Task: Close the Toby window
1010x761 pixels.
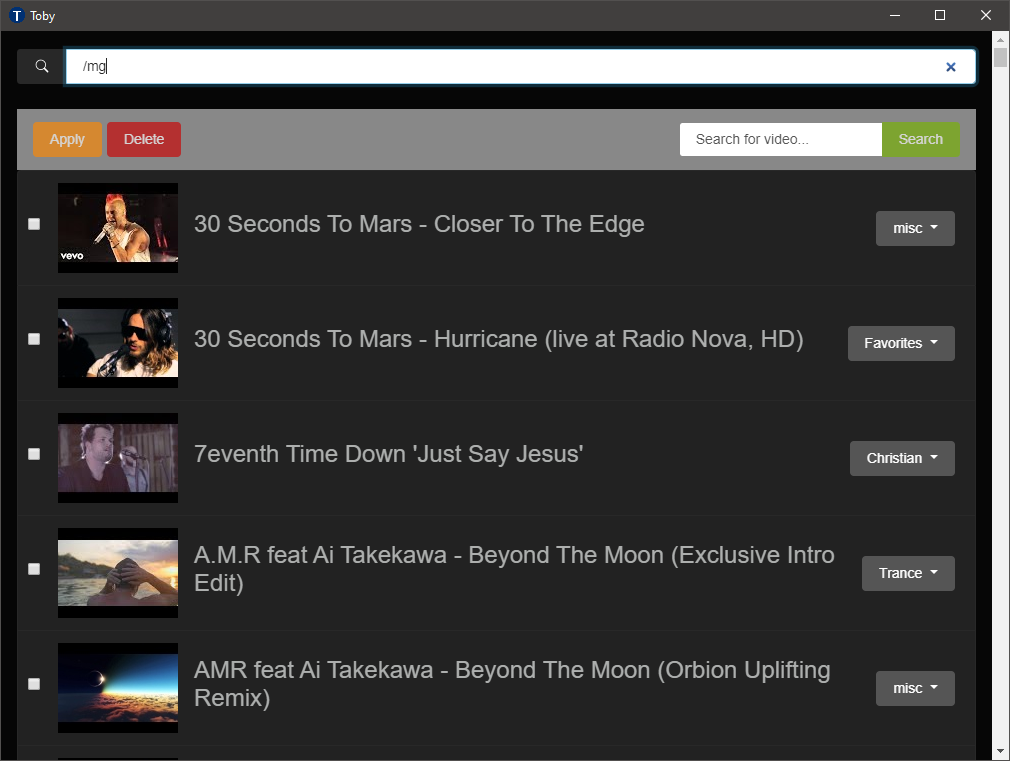Action: (986, 15)
